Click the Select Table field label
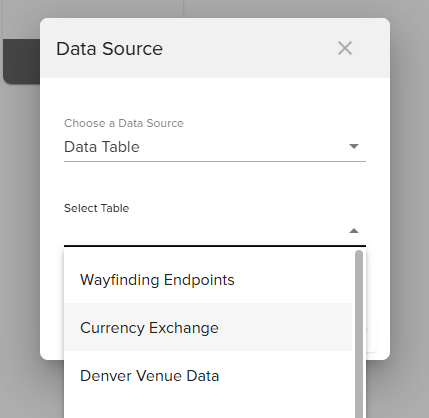429x418 pixels. (x=96, y=208)
